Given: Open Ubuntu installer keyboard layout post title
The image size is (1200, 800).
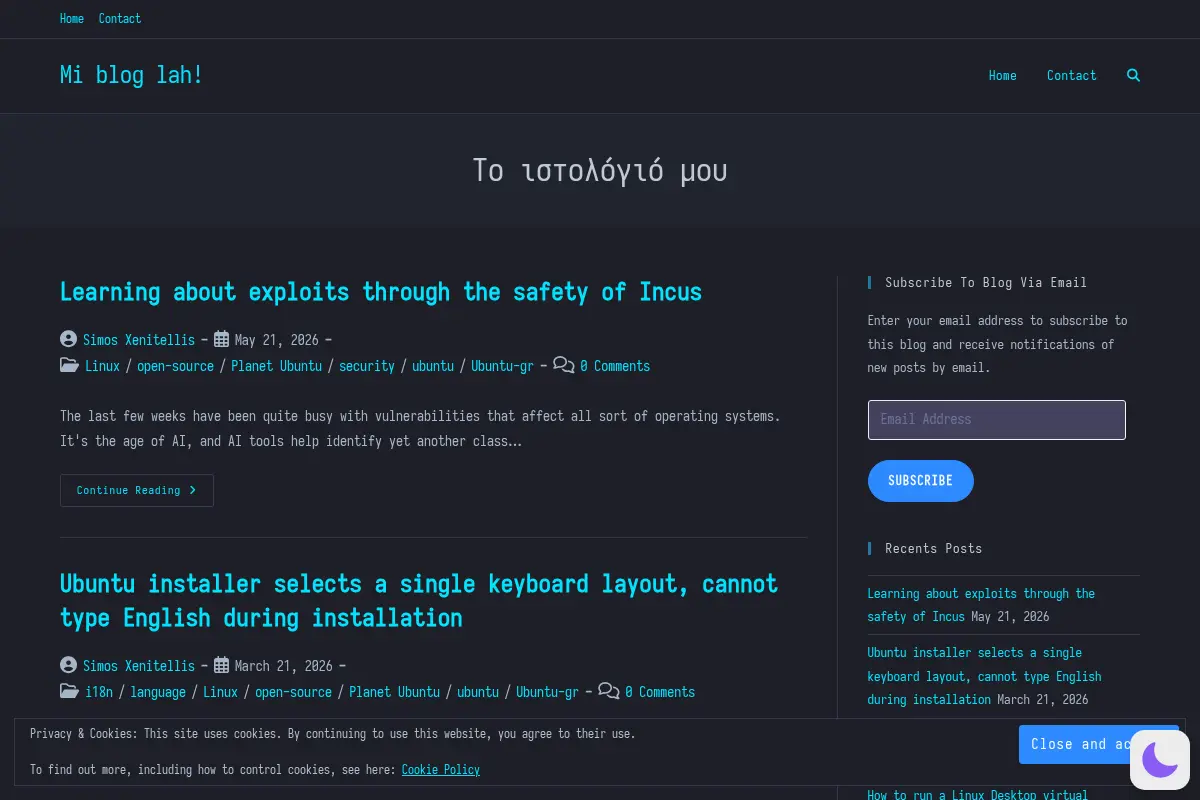Looking at the screenshot, I should (x=419, y=601).
